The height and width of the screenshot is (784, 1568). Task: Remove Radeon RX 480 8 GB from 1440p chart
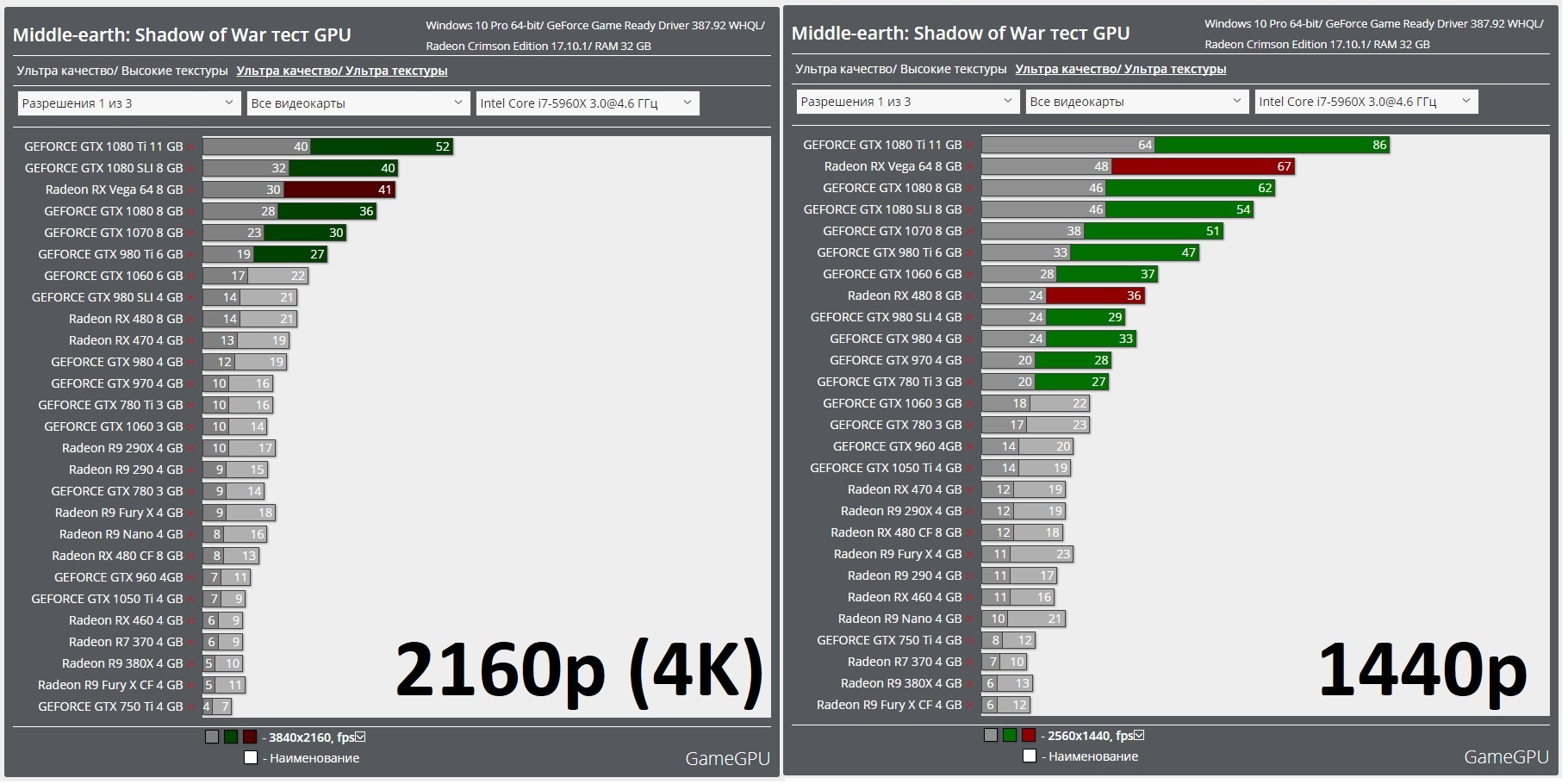pyautogui.click(x=970, y=296)
